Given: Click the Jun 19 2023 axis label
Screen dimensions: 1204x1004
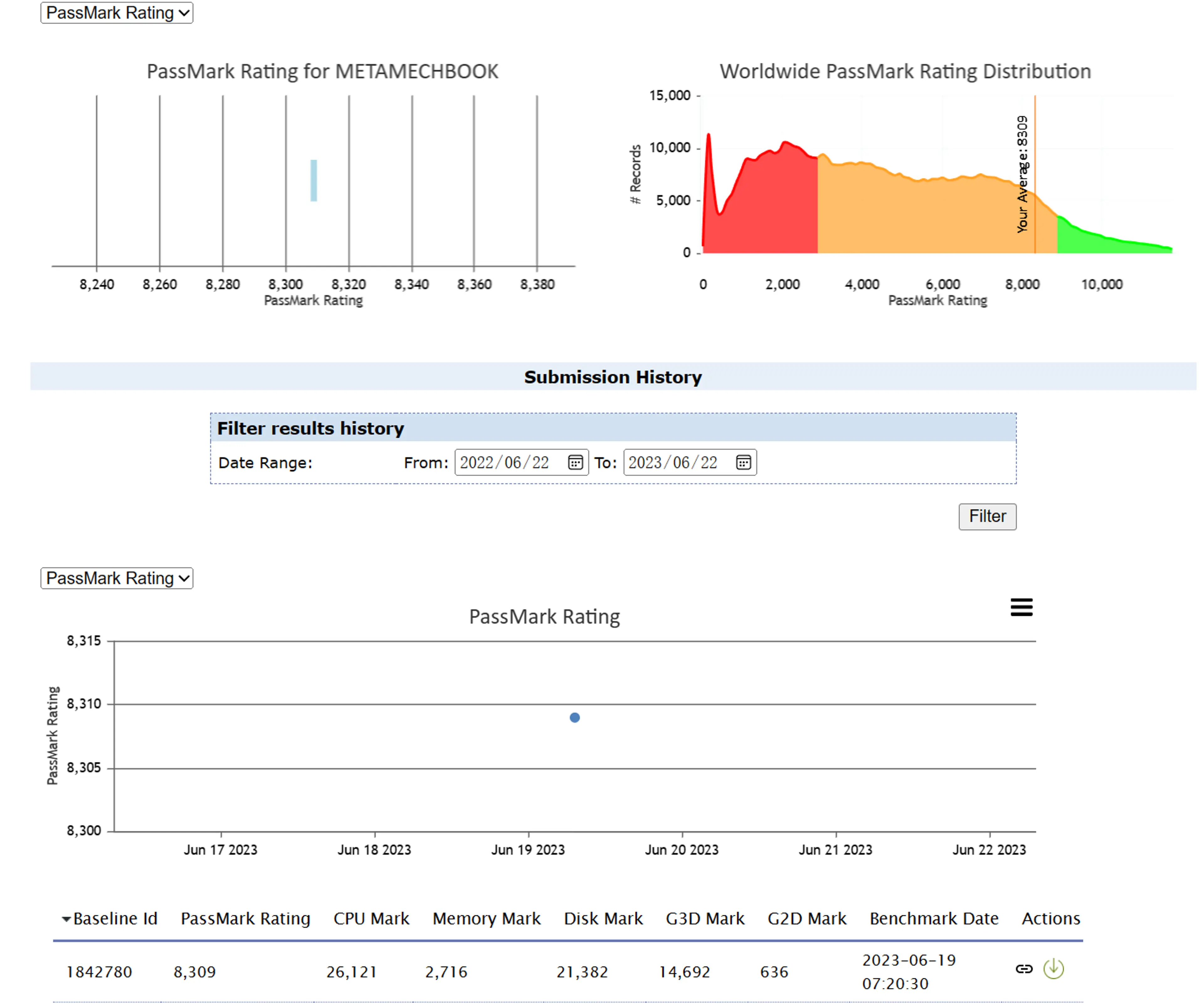Looking at the screenshot, I should click(527, 850).
